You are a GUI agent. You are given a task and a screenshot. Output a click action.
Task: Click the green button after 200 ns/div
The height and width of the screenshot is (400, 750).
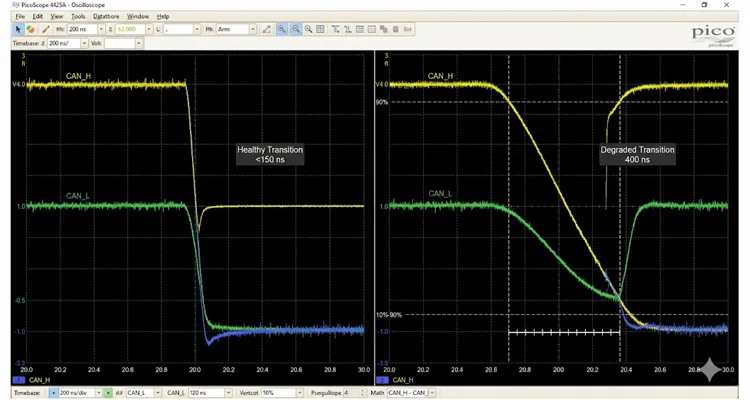pyautogui.click(x=108, y=393)
